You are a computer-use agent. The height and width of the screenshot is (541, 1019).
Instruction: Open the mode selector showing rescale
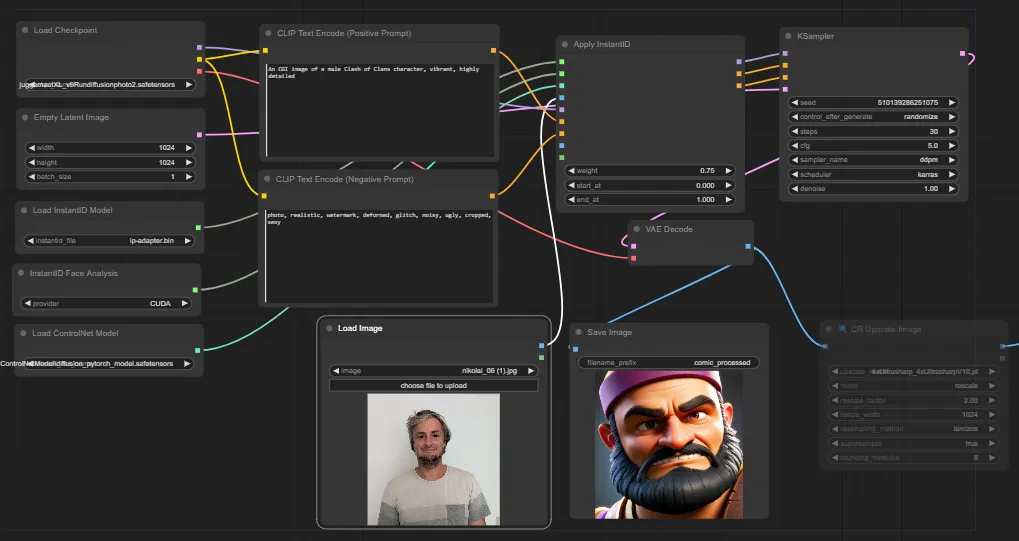(x=914, y=386)
